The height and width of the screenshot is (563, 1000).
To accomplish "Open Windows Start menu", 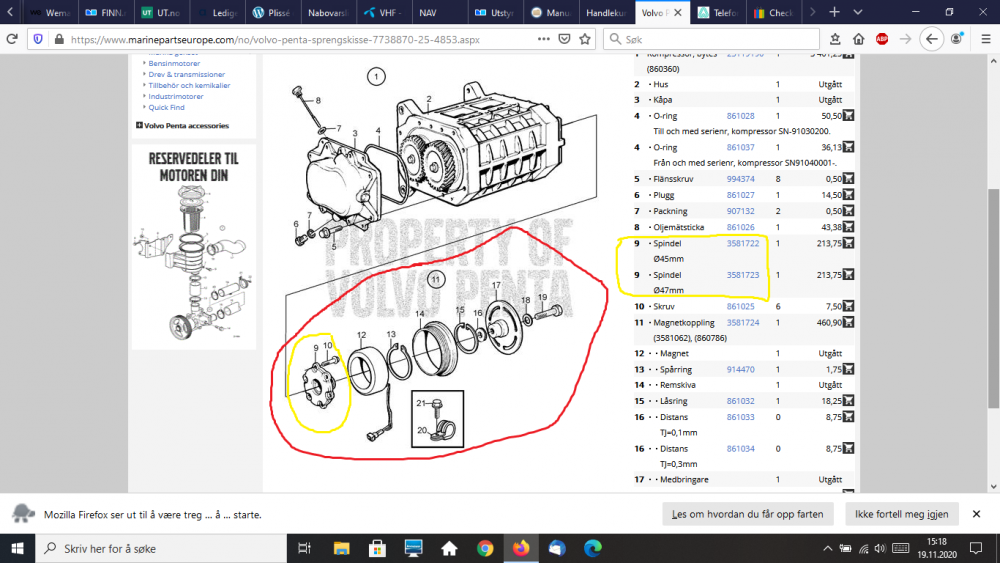I will click(17, 548).
